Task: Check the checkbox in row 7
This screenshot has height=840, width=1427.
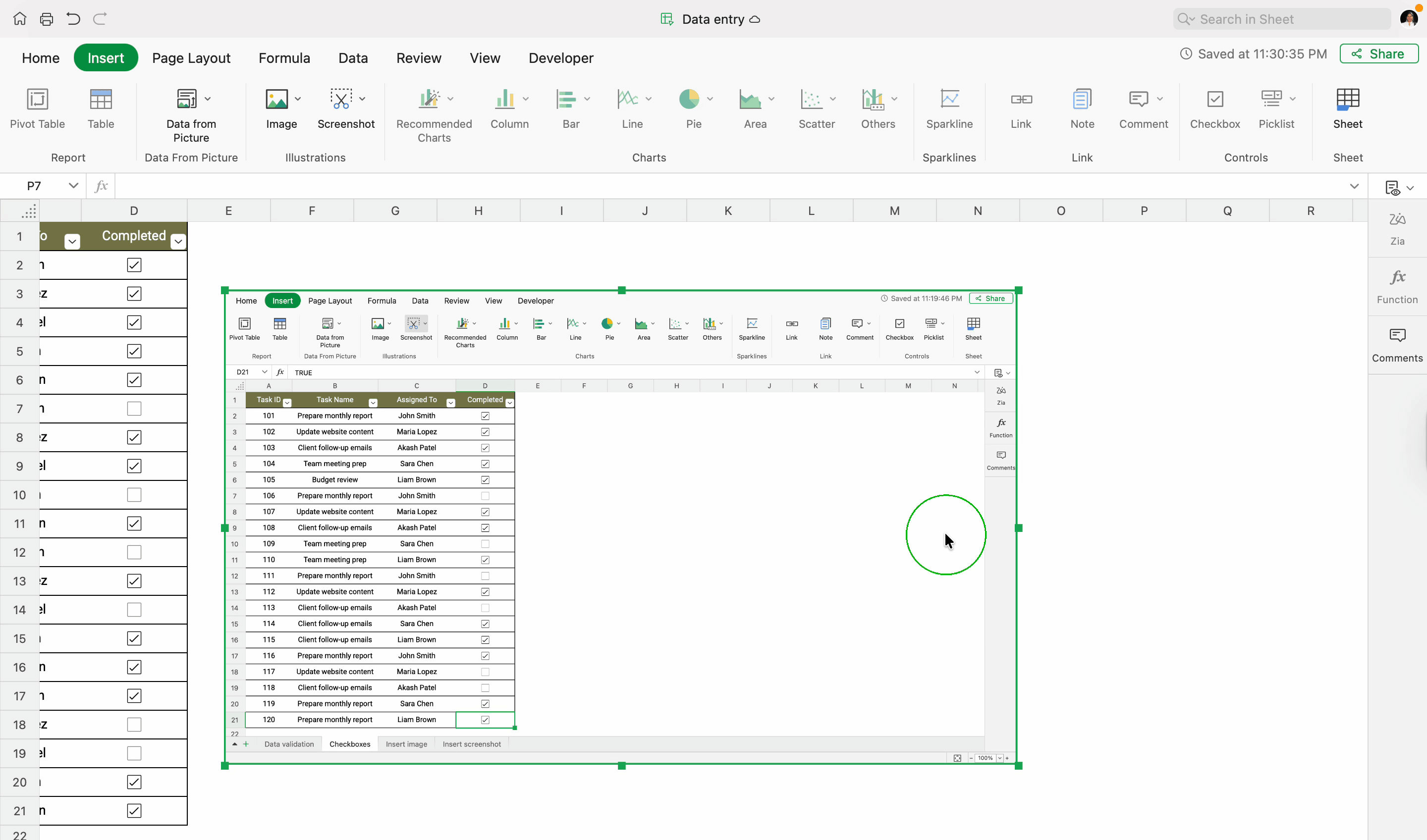Action: pyautogui.click(x=134, y=409)
